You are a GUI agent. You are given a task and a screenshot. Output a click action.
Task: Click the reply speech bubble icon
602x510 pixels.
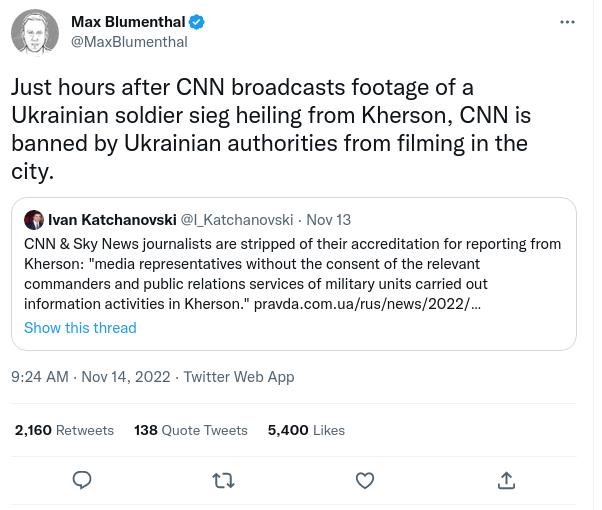point(82,481)
